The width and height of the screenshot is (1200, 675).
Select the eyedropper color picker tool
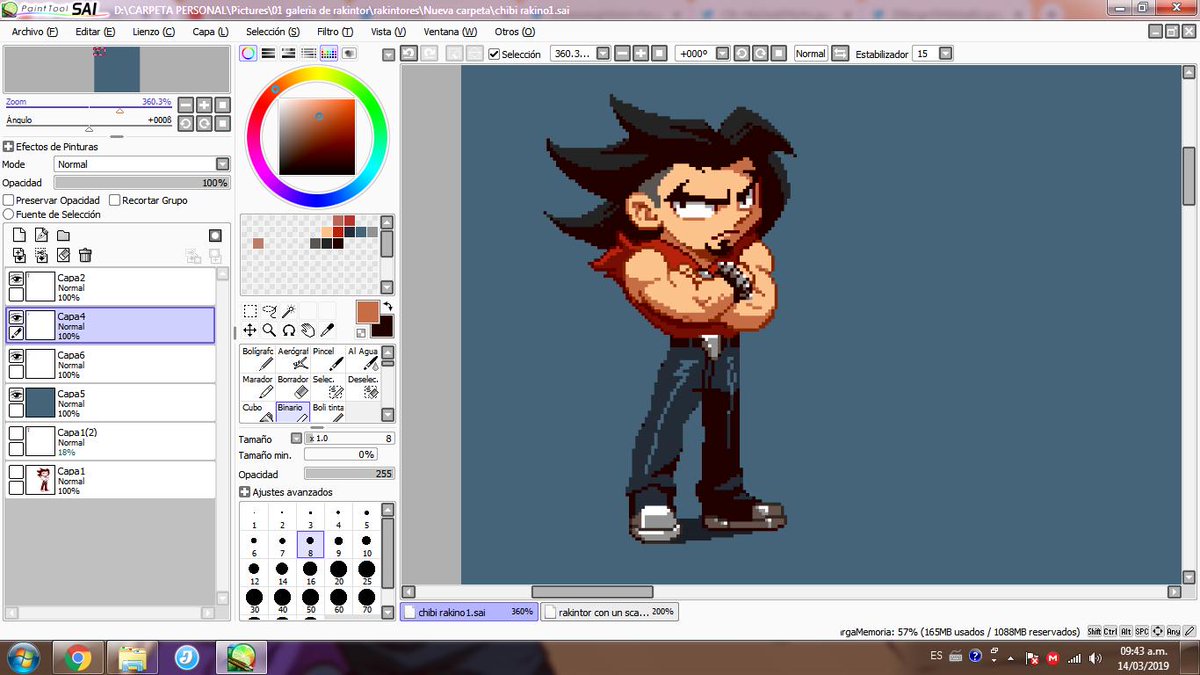click(x=327, y=330)
